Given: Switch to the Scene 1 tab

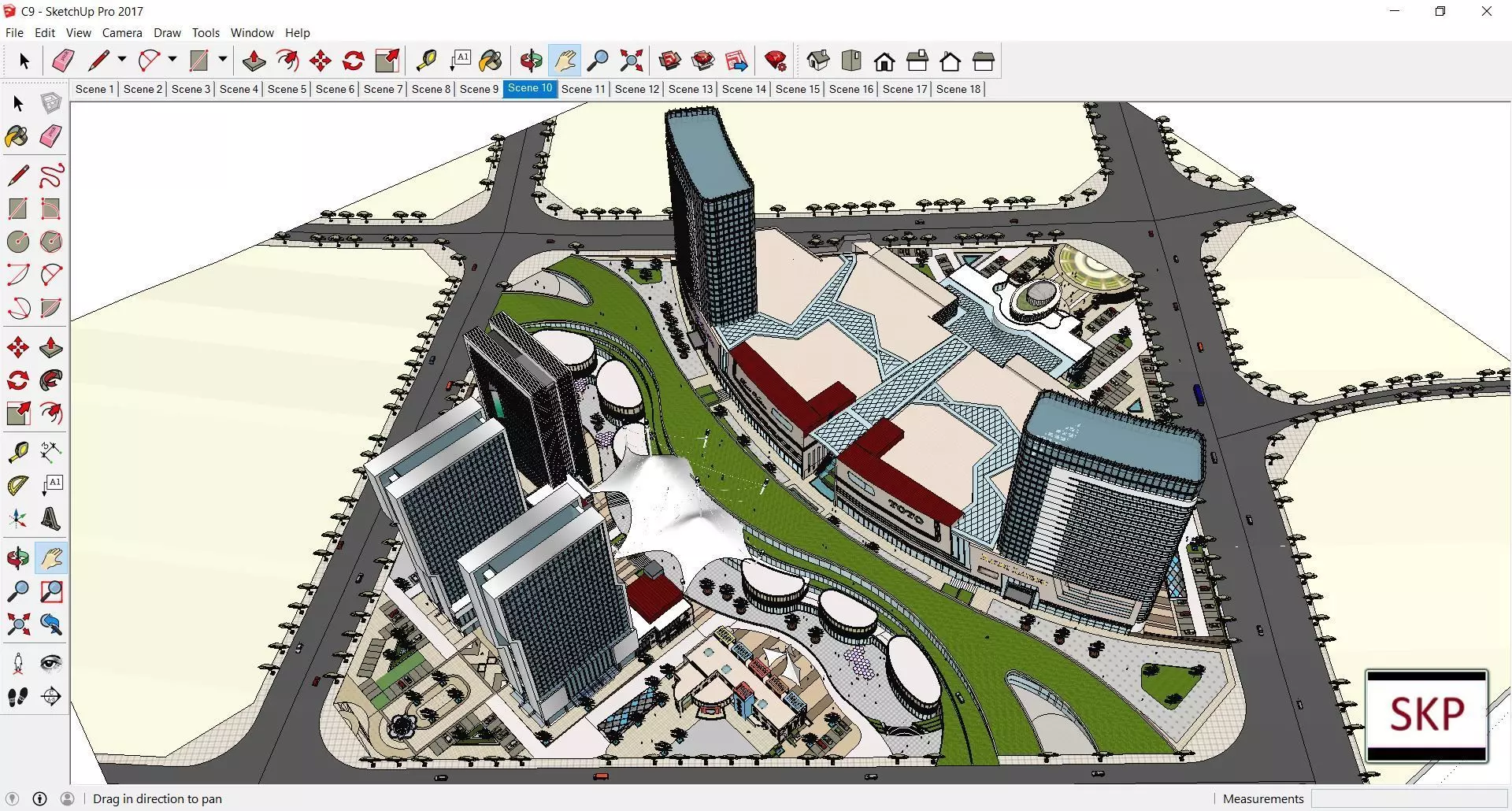Looking at the screenshot, I should click(x=94, y=89).
